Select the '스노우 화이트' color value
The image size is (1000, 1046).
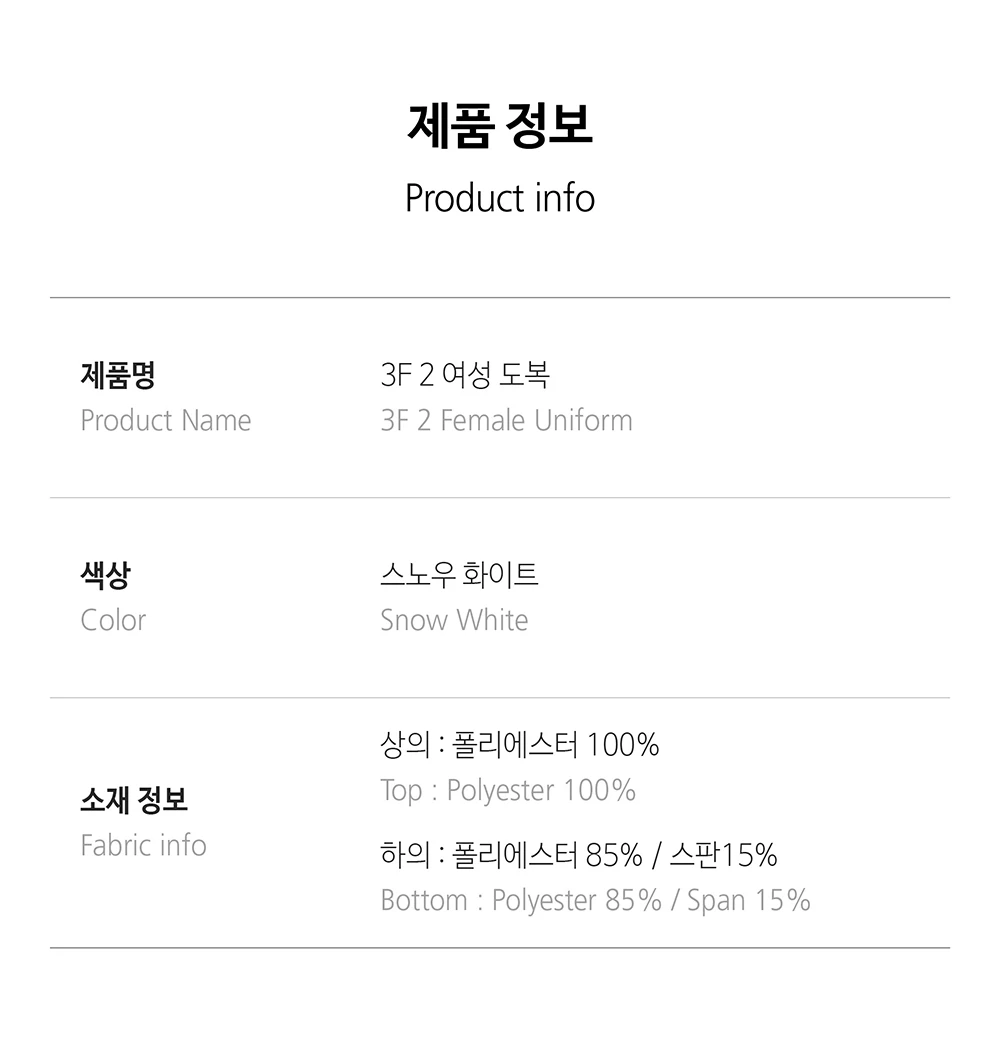point(459,575)
